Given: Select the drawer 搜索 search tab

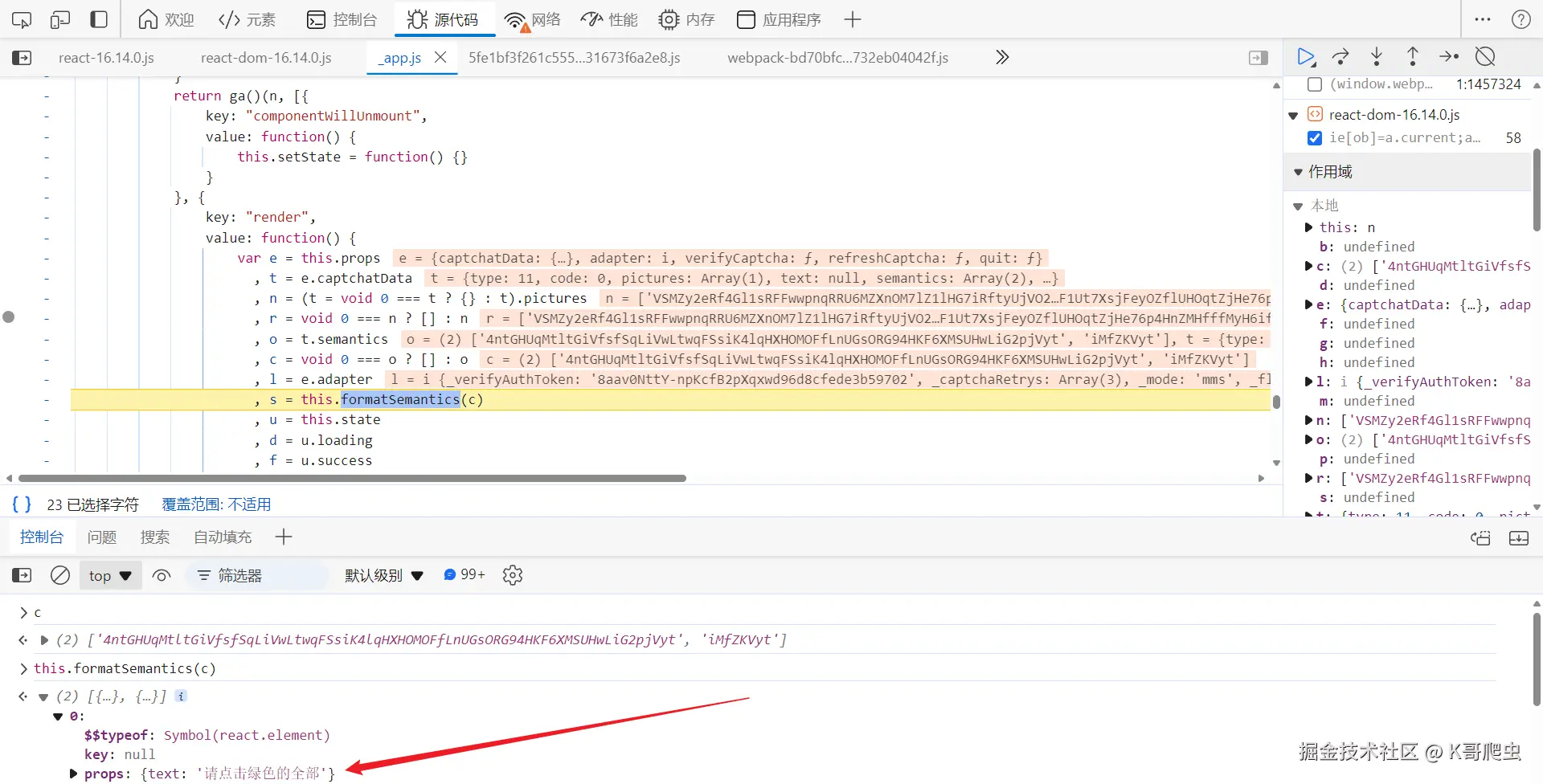Looking at the screenshot, I should point(155,537).
